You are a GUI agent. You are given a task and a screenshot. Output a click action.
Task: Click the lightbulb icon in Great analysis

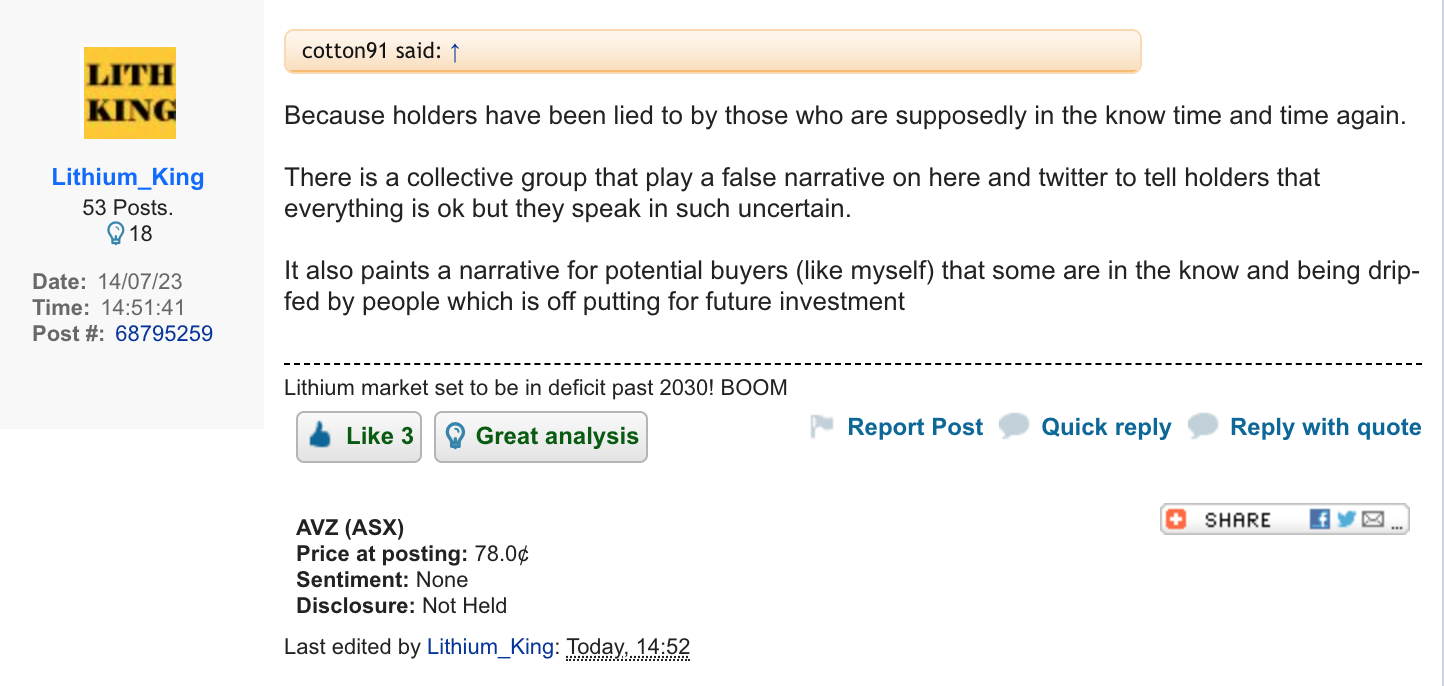[455, 436]
